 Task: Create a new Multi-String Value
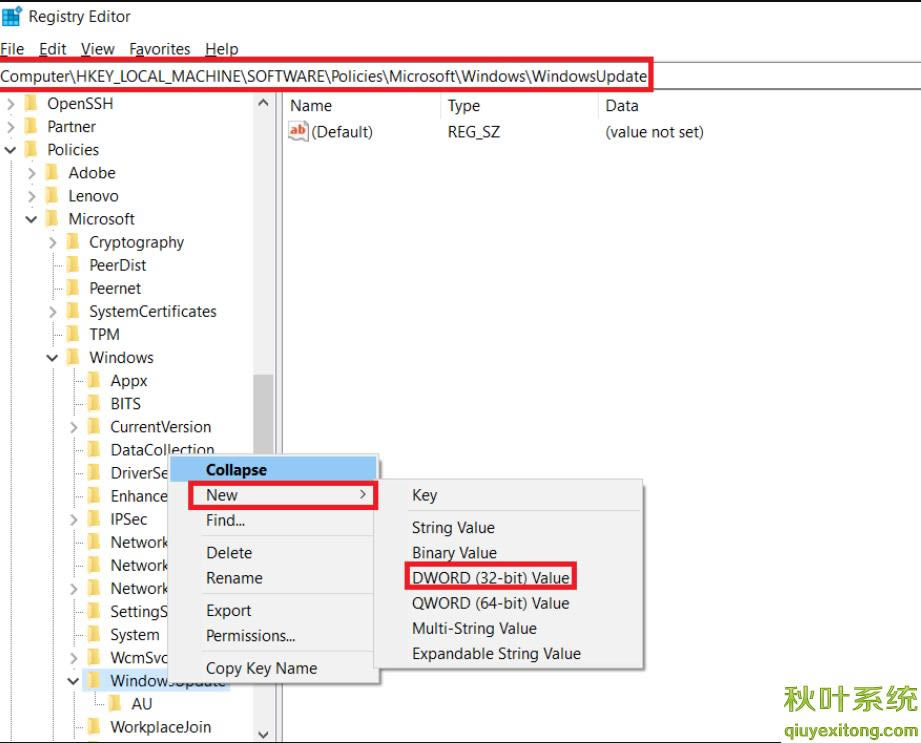click(x=509, y=628)
